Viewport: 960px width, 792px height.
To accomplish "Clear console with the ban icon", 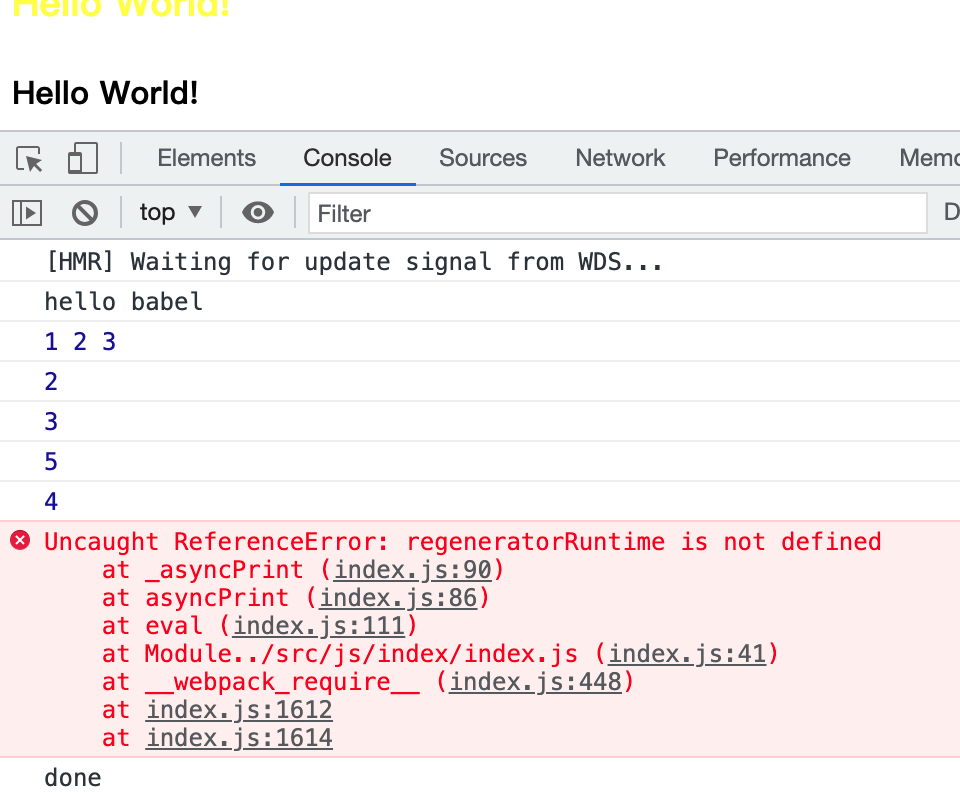I will coord(84,214).
